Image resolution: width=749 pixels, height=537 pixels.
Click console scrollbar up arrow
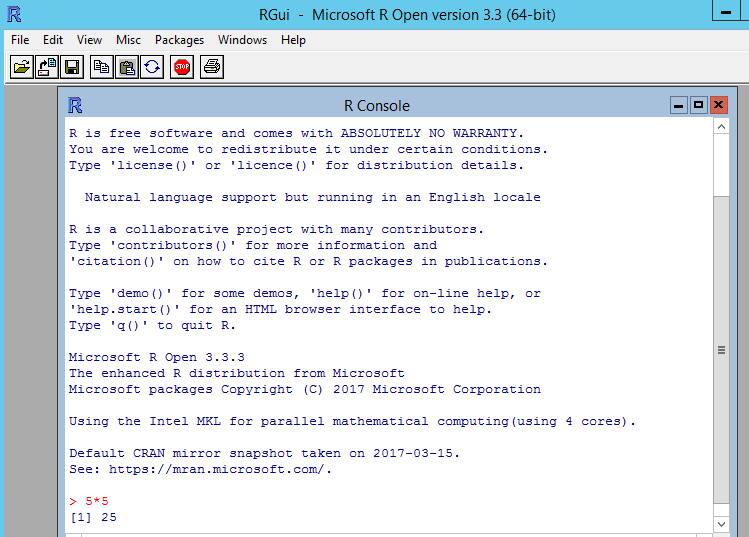click(721, 127)
